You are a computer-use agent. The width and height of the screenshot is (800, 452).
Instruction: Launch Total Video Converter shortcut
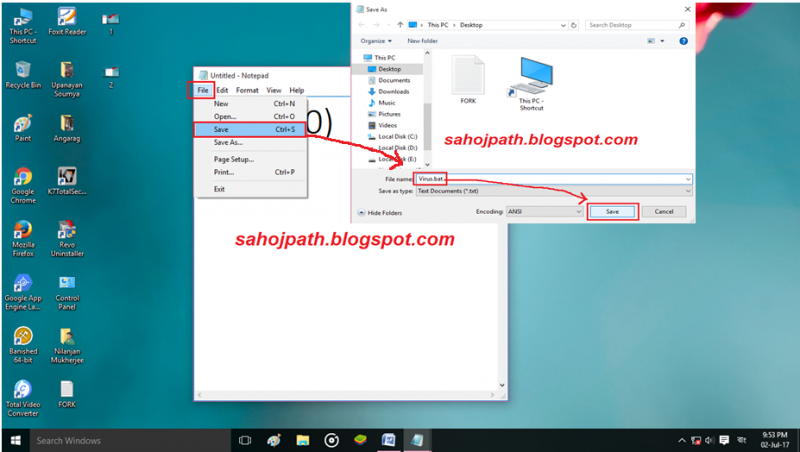tap(23, 398)
